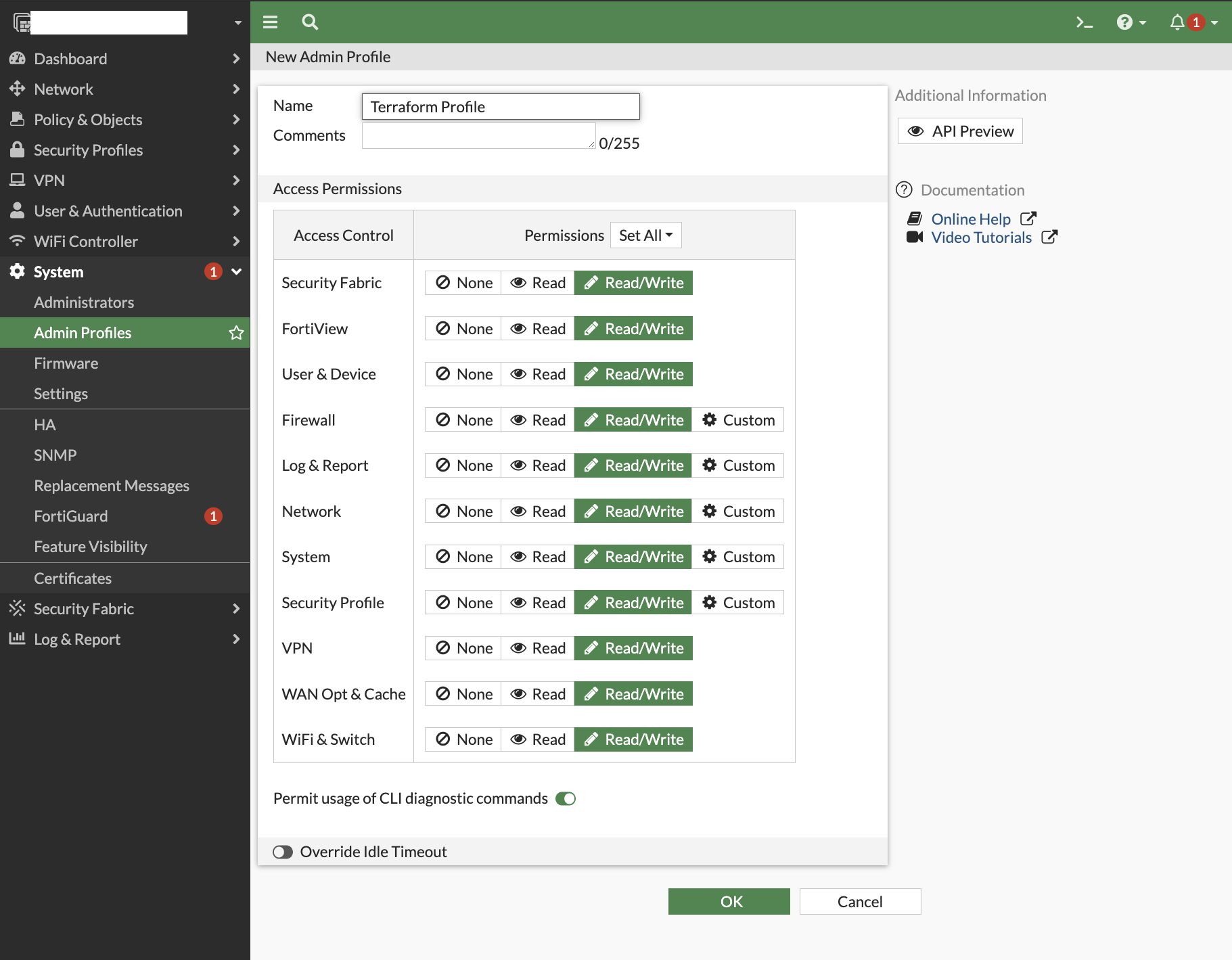Click favorite star on Admin Profiles
Viewport: 1232px width, 960px height.
click(236, 333)
